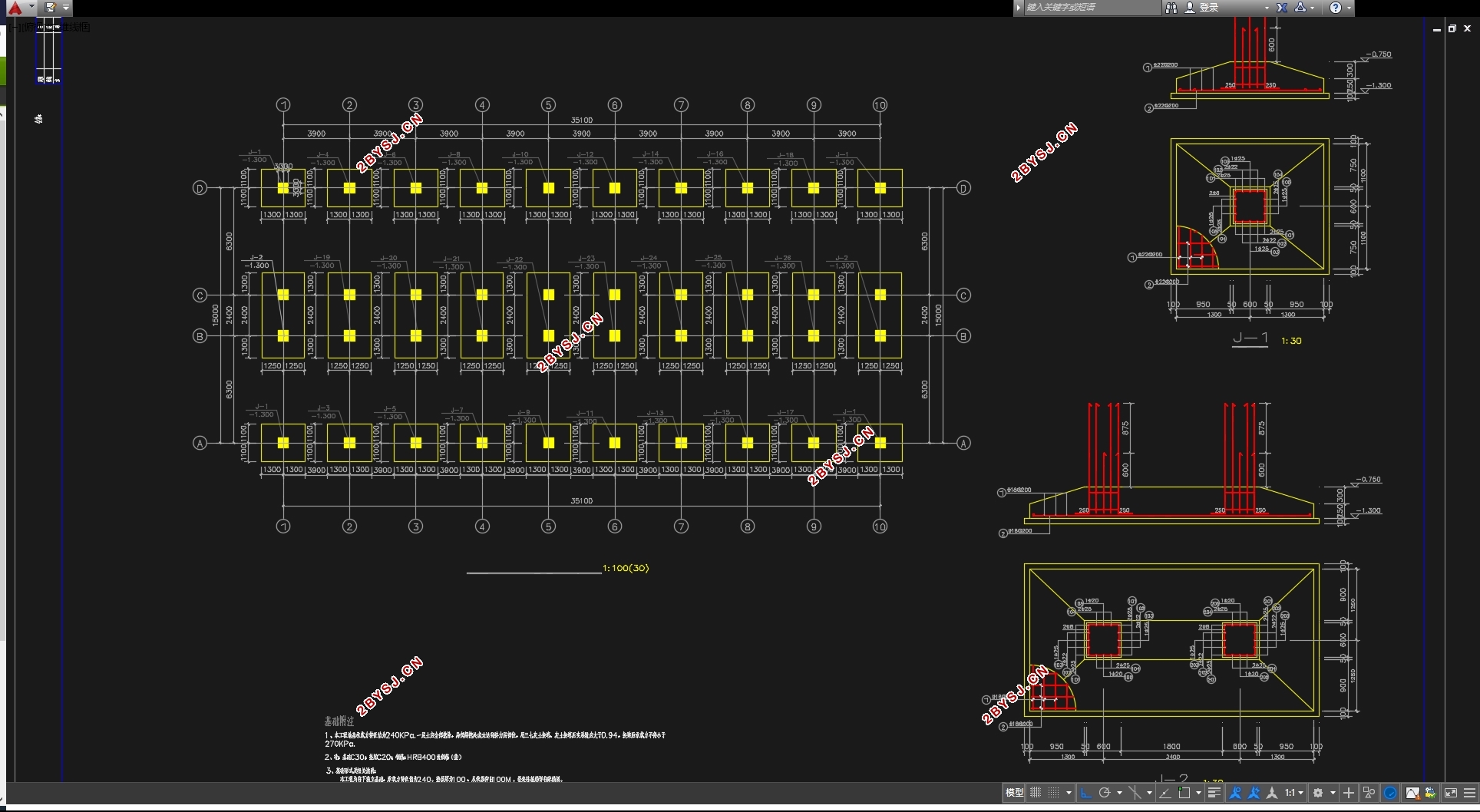Screen dimensions: 1480x812
Task: Open the AutoCAD application menu logo
Action: click(x=15, y=8)
